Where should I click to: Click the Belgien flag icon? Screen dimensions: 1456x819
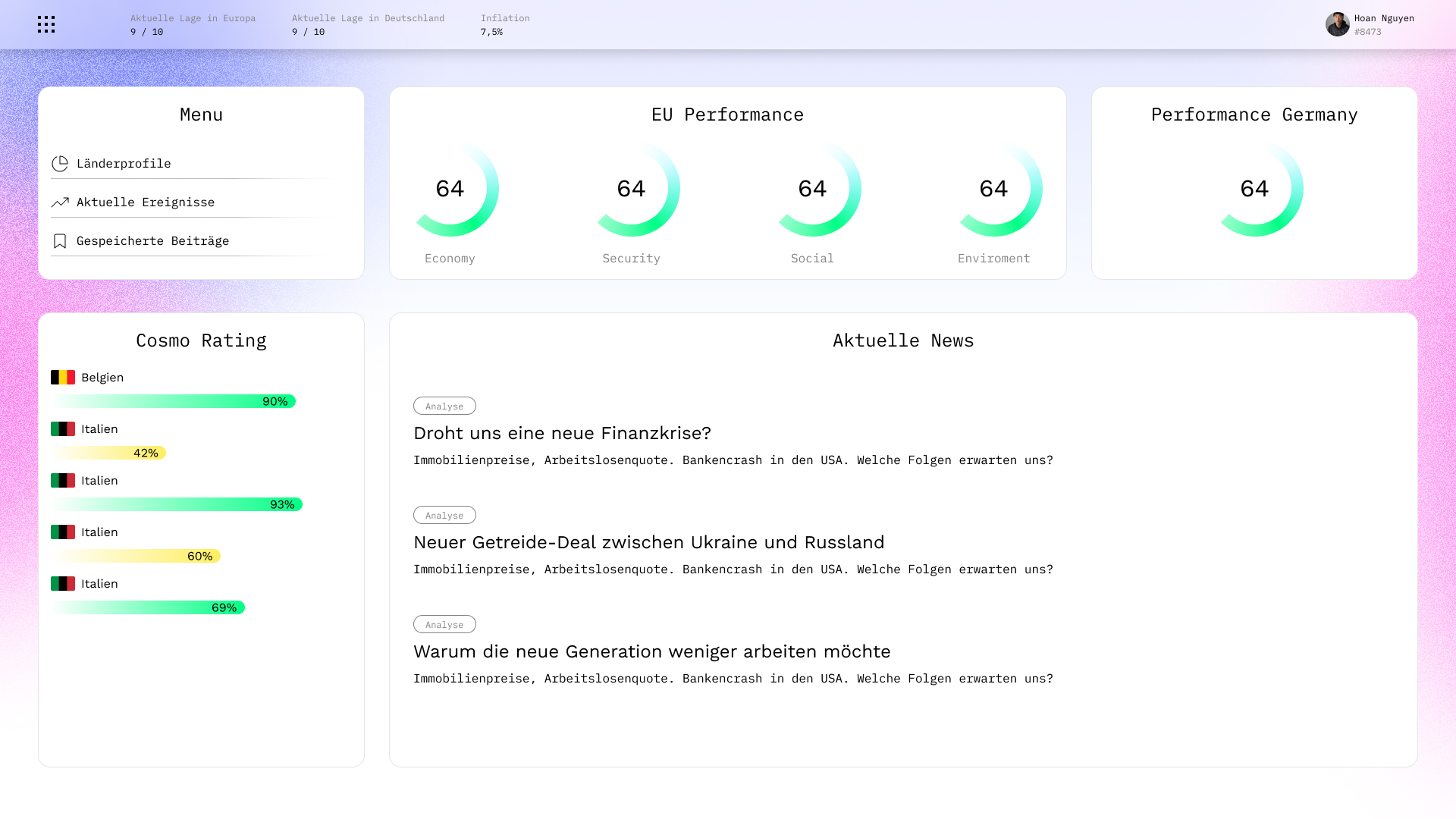click(x=63, y=378)
